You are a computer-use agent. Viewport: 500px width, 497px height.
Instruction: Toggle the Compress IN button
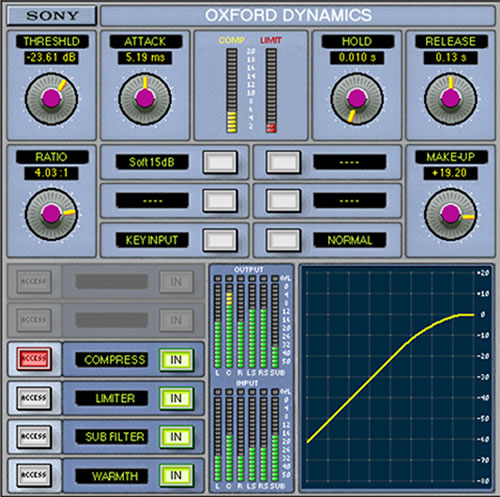point(176,360)
